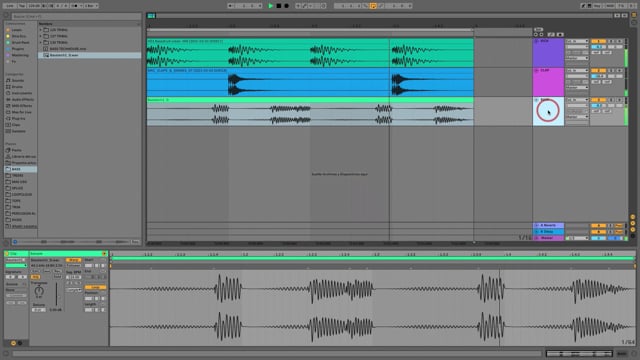Toggle the computer MIDI keyboard icon

pyautogui.click(x=589, y=6)
